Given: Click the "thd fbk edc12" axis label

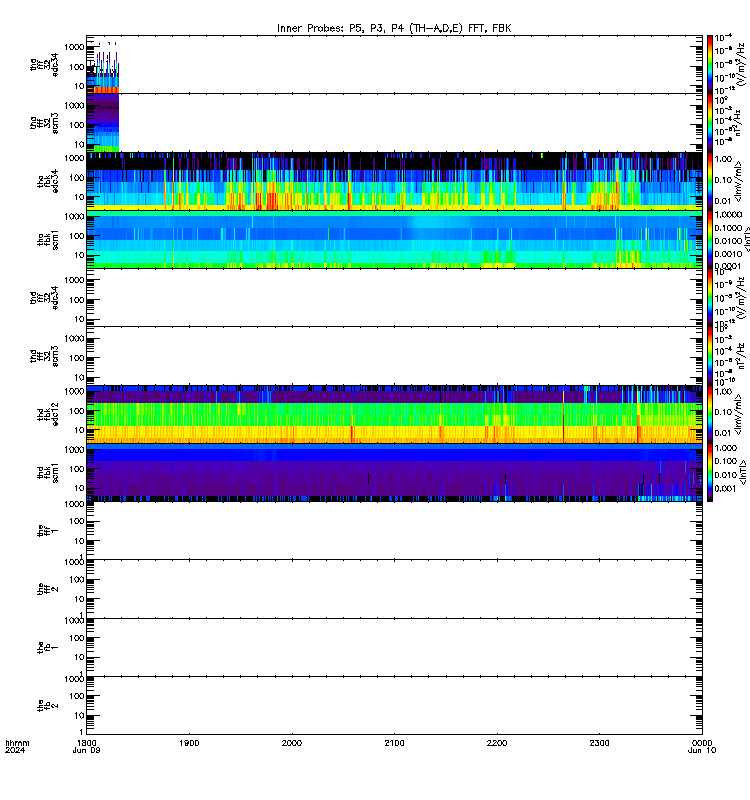Looking at the screenshot, I should (x=47, y=414).
